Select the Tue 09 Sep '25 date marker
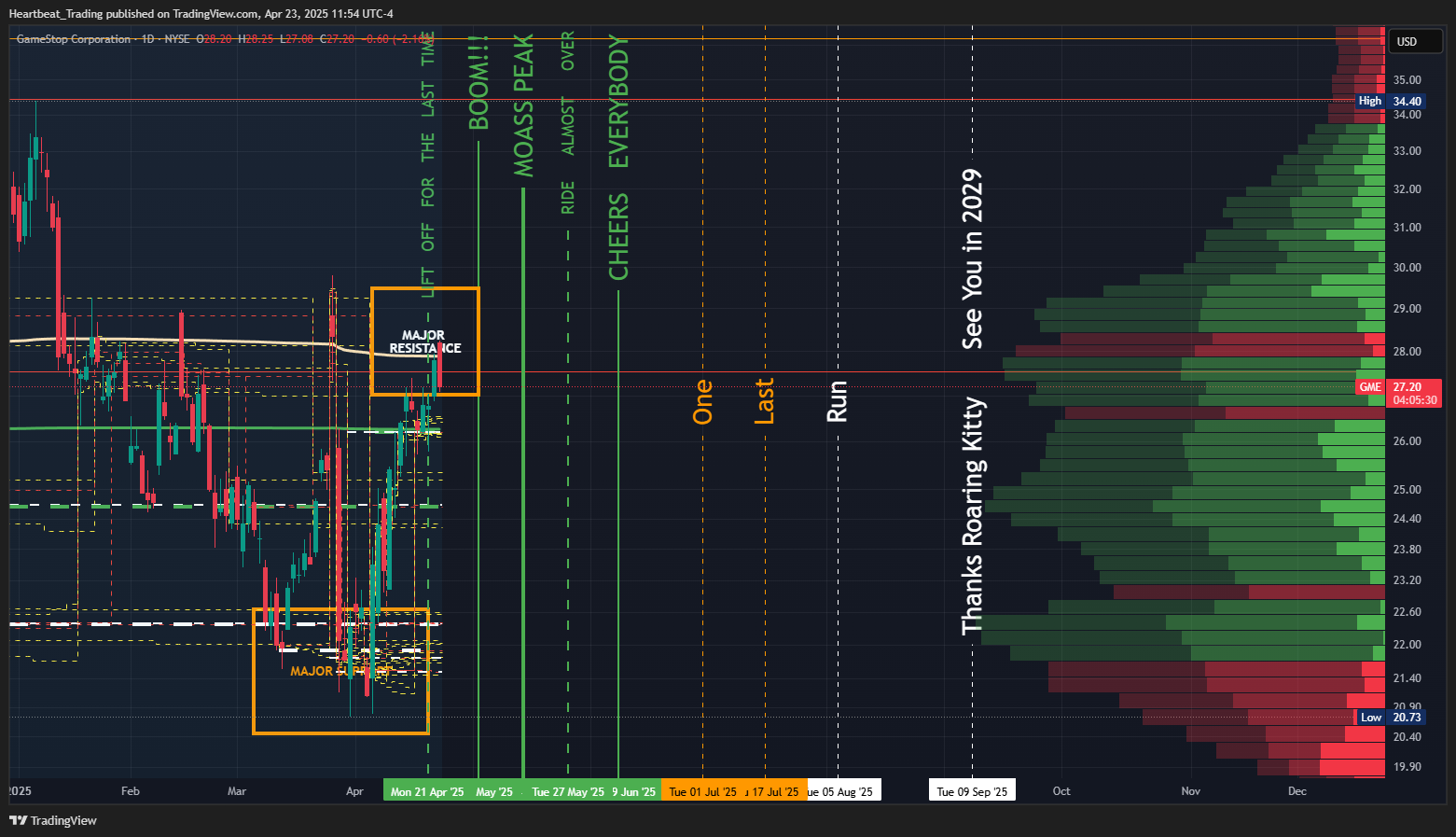The height and width of the screenshot is (837, 1456). [x=972, y=791]
